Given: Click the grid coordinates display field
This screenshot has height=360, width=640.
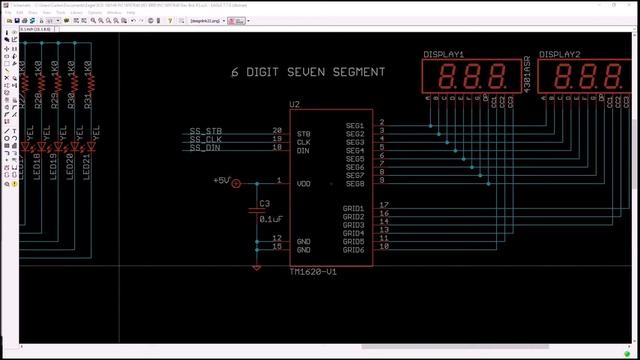Looking at the screenshot, I should click(x=37, y=29).
